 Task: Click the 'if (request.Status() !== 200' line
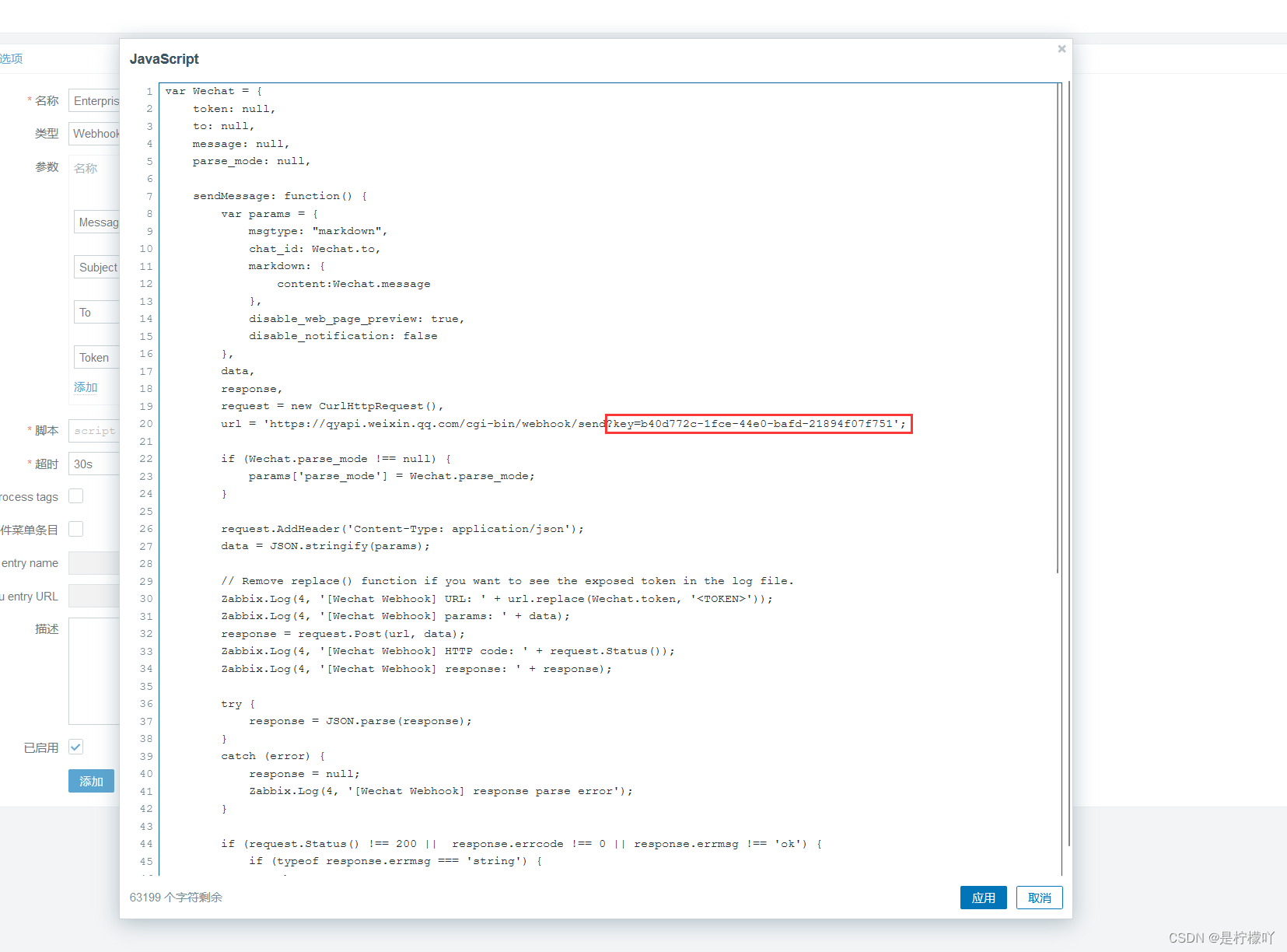(x=522, y=844)
